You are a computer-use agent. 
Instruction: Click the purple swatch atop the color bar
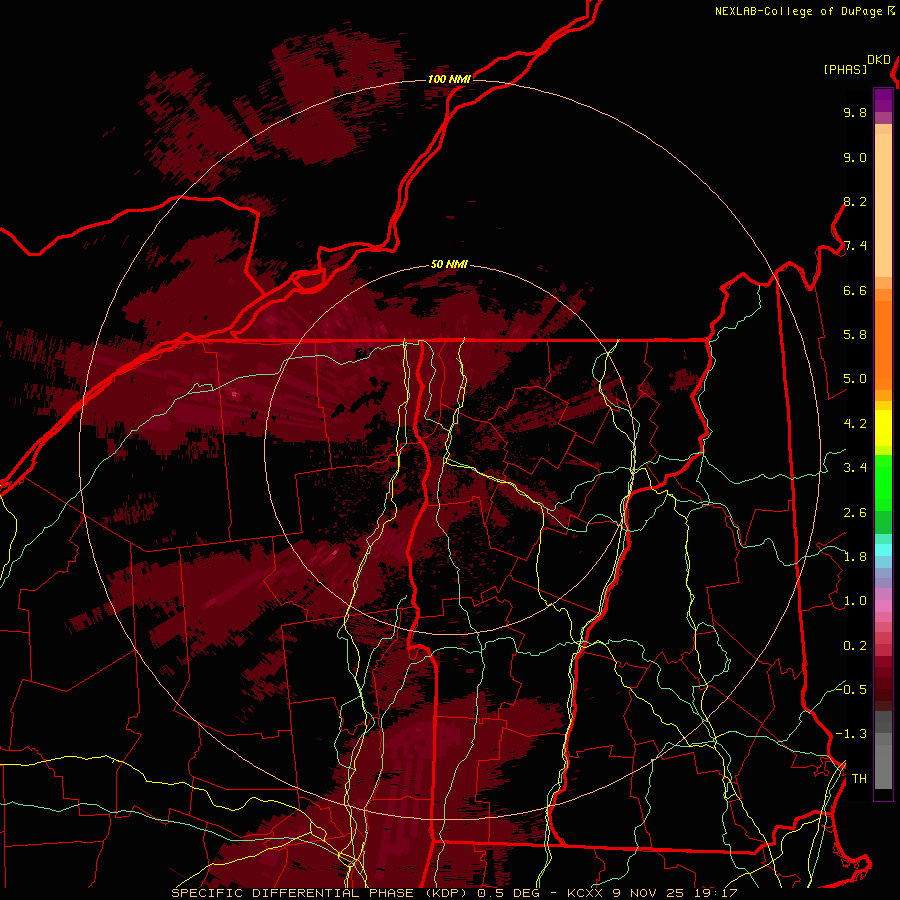[883, 100]
